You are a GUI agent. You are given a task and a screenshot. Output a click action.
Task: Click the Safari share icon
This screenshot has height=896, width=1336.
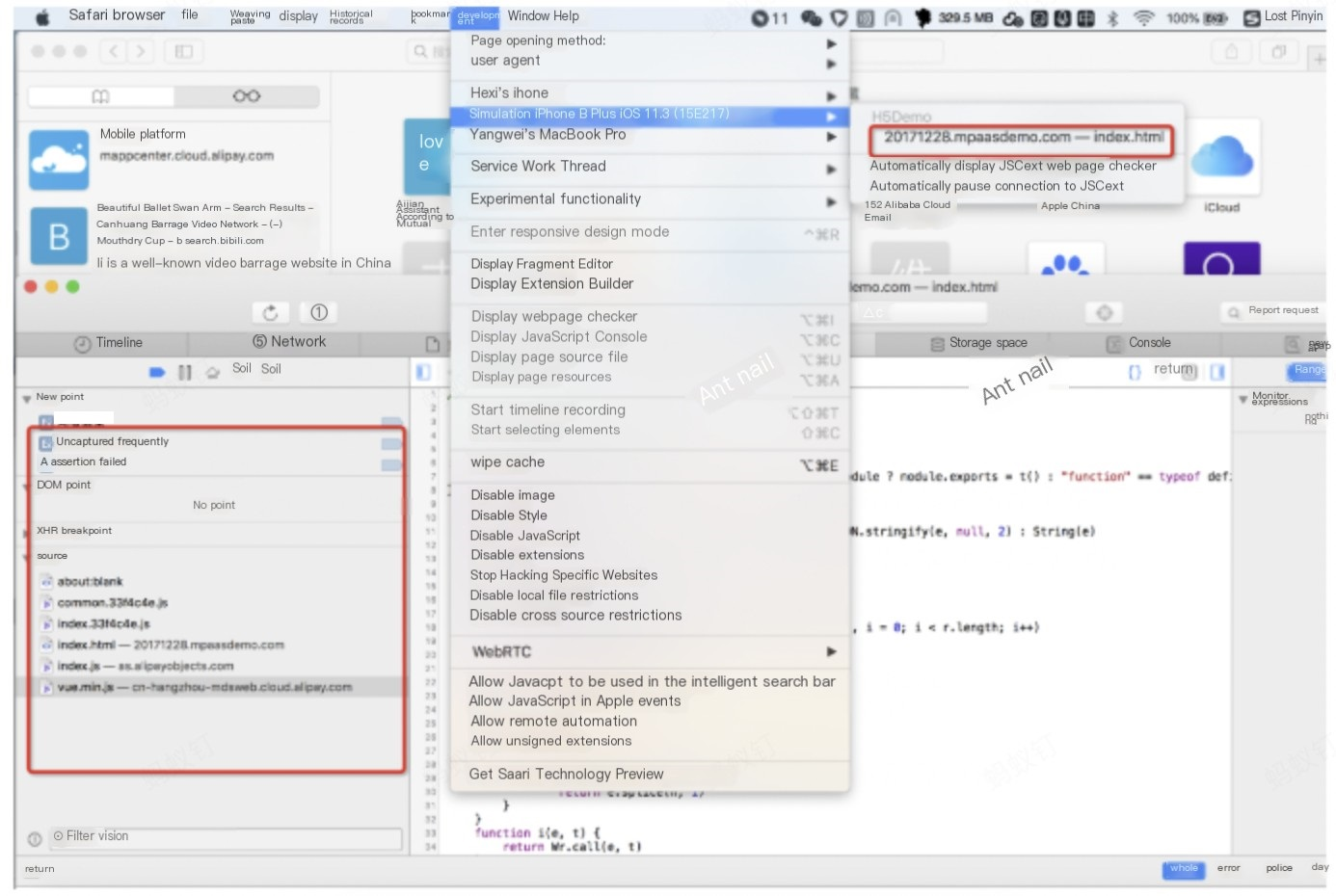click(x=1231, y=52)
